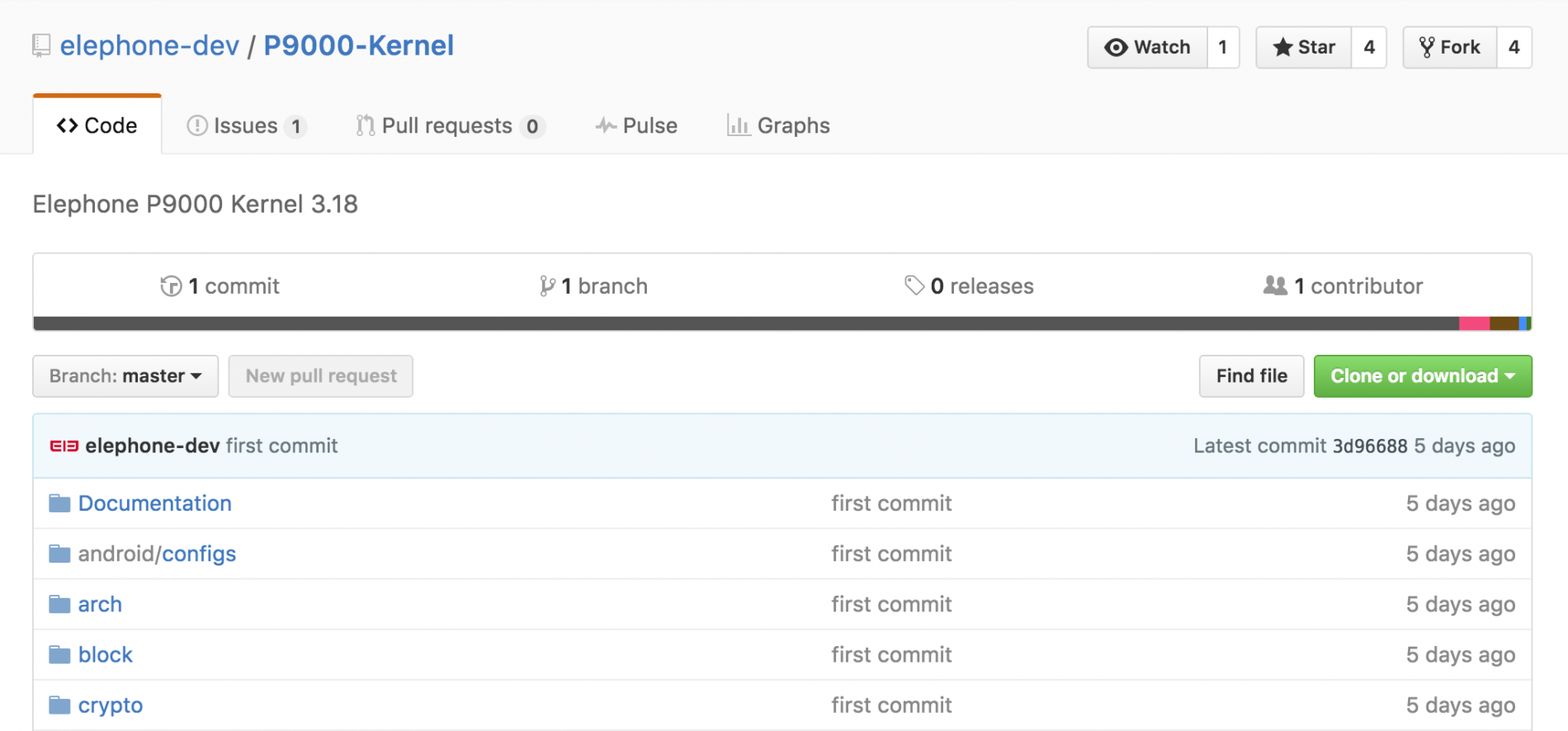Open the block folder
This screenshot has width=1568, height=731.
pos(106,655)
